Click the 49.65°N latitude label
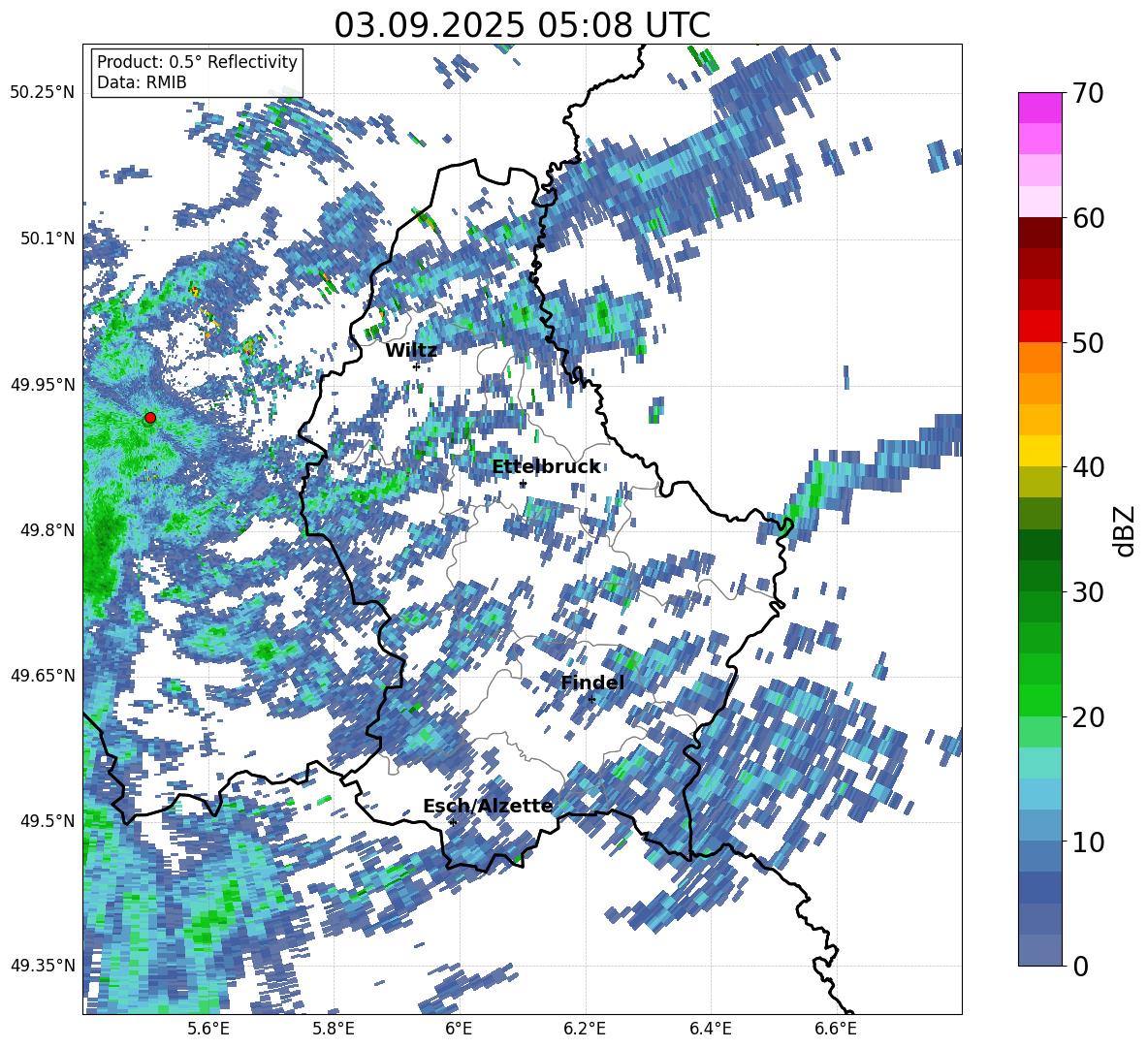Screen dimensions: 1148x1048 point(43,675)
